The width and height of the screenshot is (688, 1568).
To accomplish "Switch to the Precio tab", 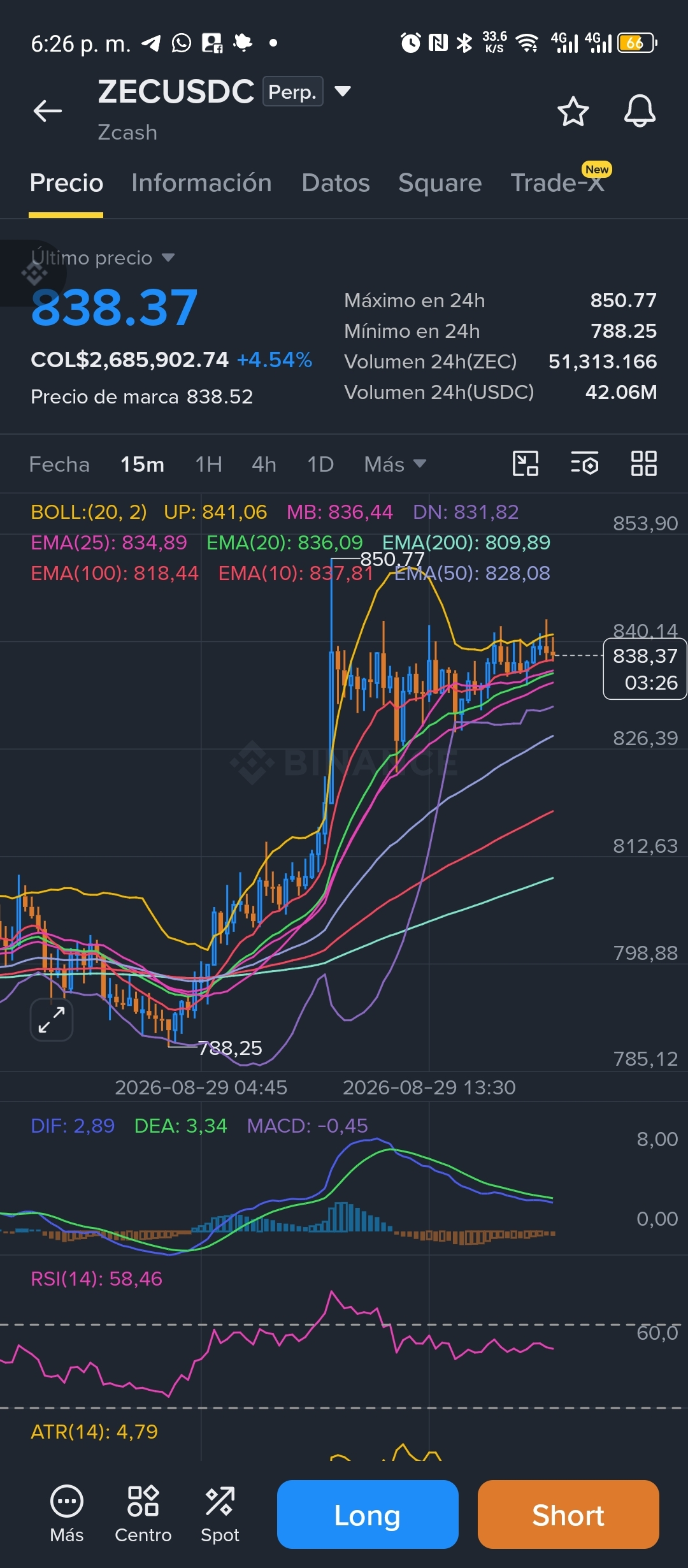I will click(66, 183).
